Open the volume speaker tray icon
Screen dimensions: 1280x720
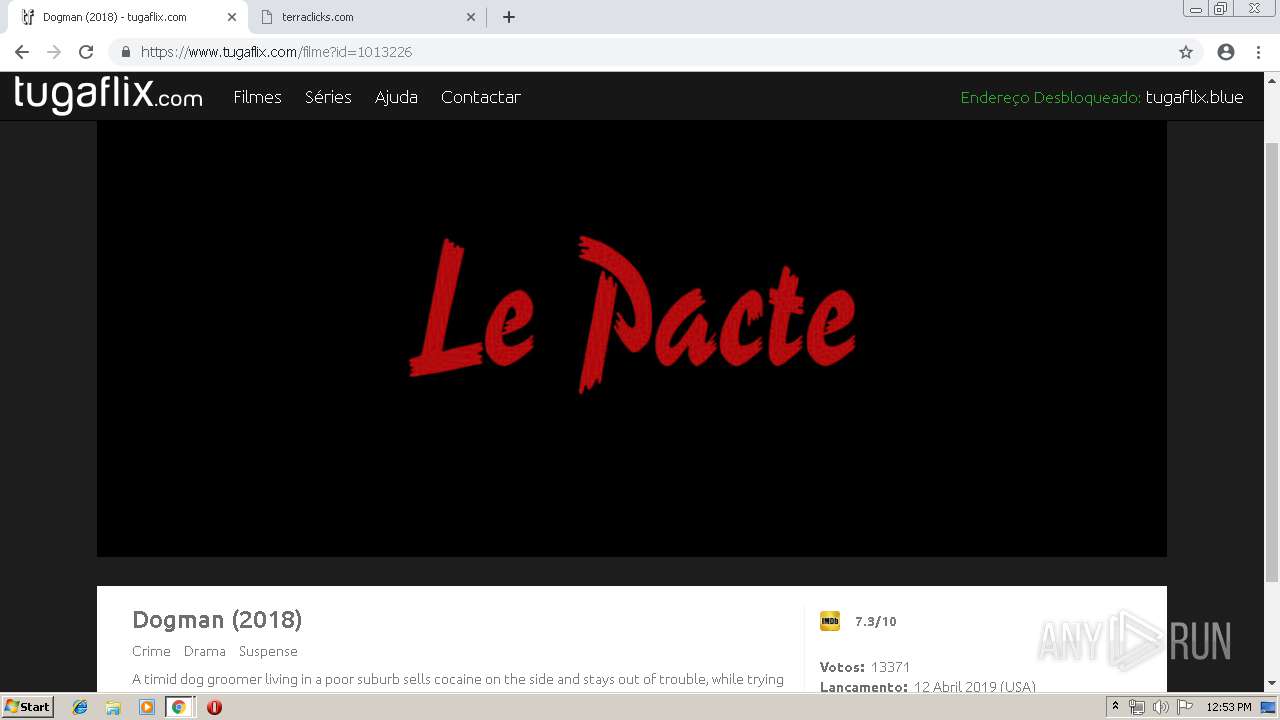point(1161,707)
